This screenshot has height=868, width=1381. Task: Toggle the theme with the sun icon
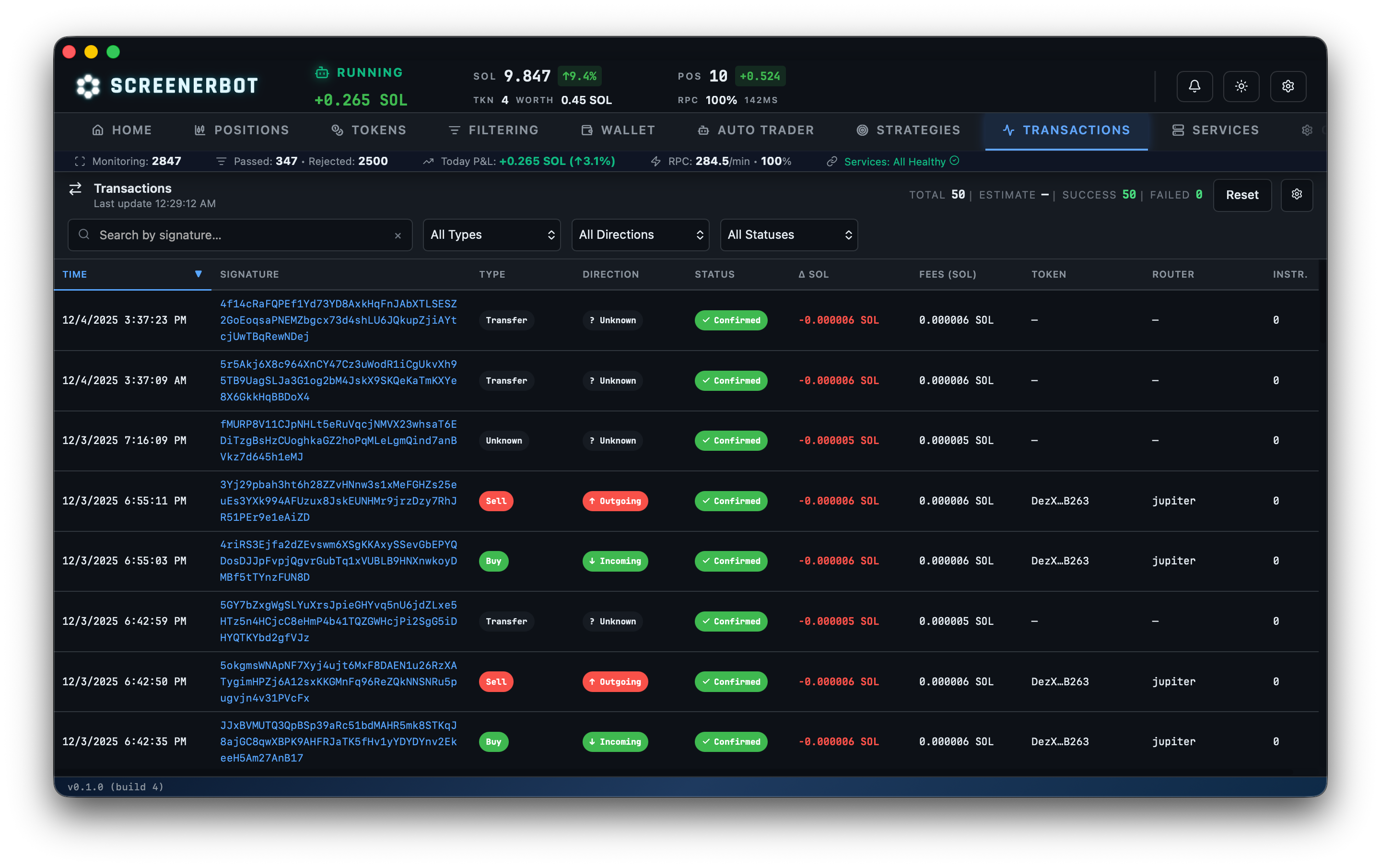(x=1241, y=86)
